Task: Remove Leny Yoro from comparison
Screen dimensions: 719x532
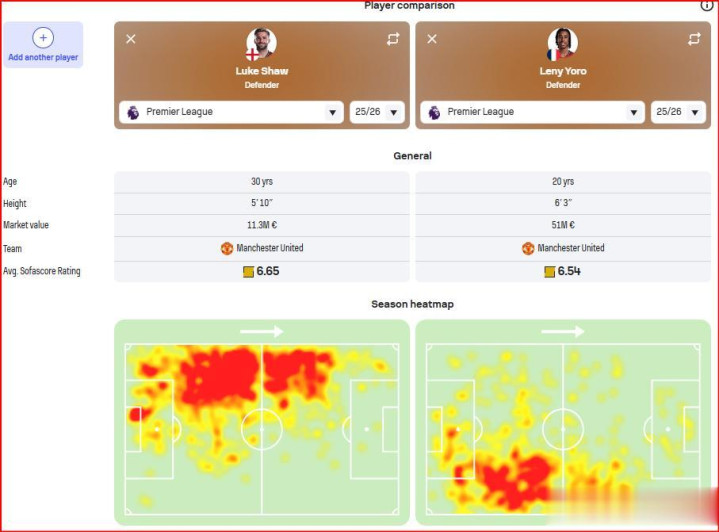Action: coord(432,39)
